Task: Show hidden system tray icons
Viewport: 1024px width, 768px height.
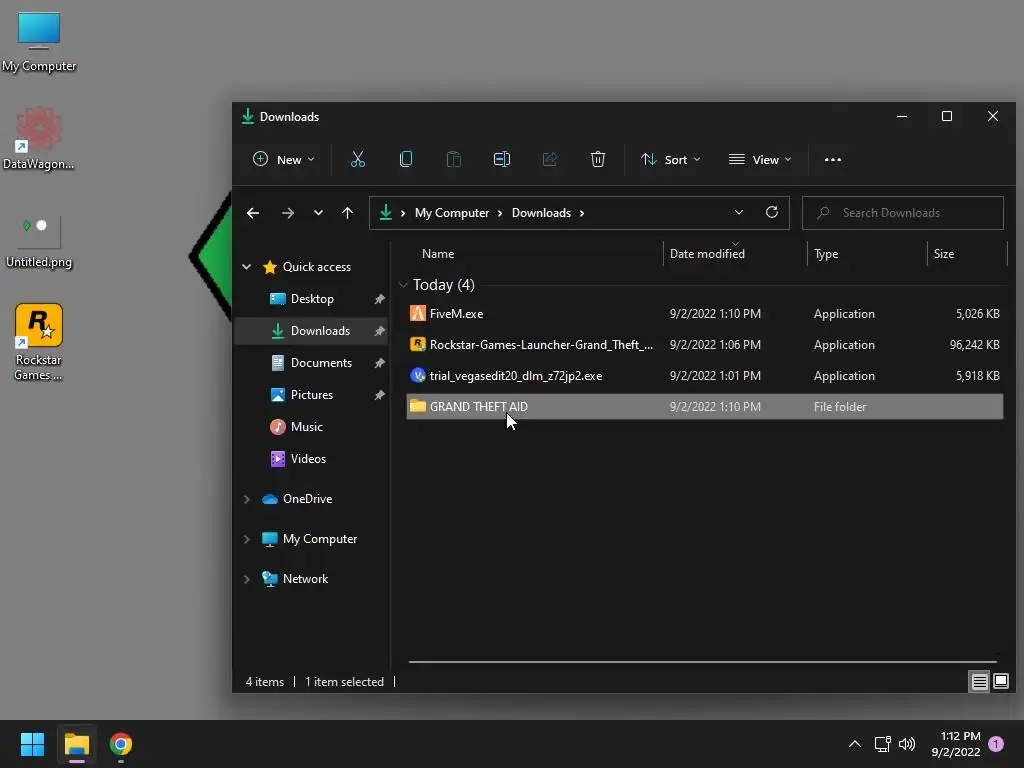Action: tap(854, 744)
